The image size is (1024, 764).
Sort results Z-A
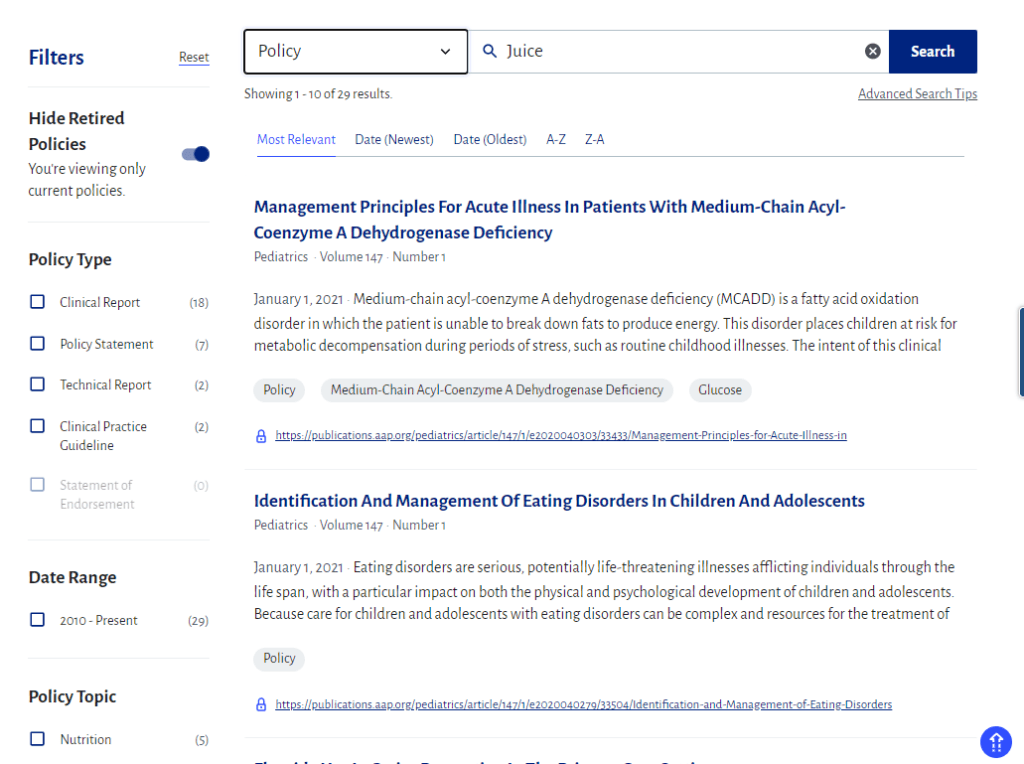tap(594, 139)
